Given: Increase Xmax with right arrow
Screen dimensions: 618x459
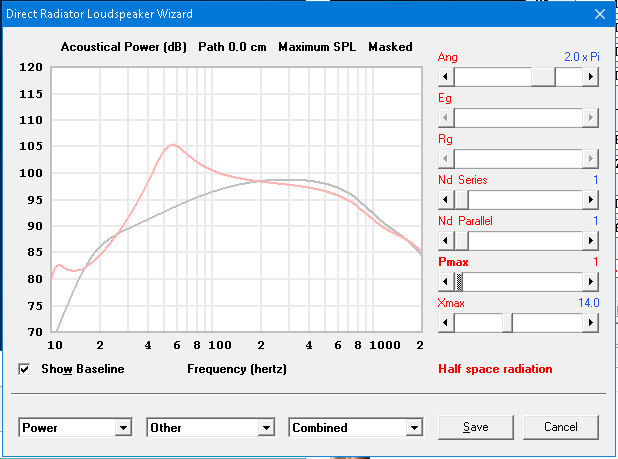Looking at the screenshot, I should click(x=590, y=322).
